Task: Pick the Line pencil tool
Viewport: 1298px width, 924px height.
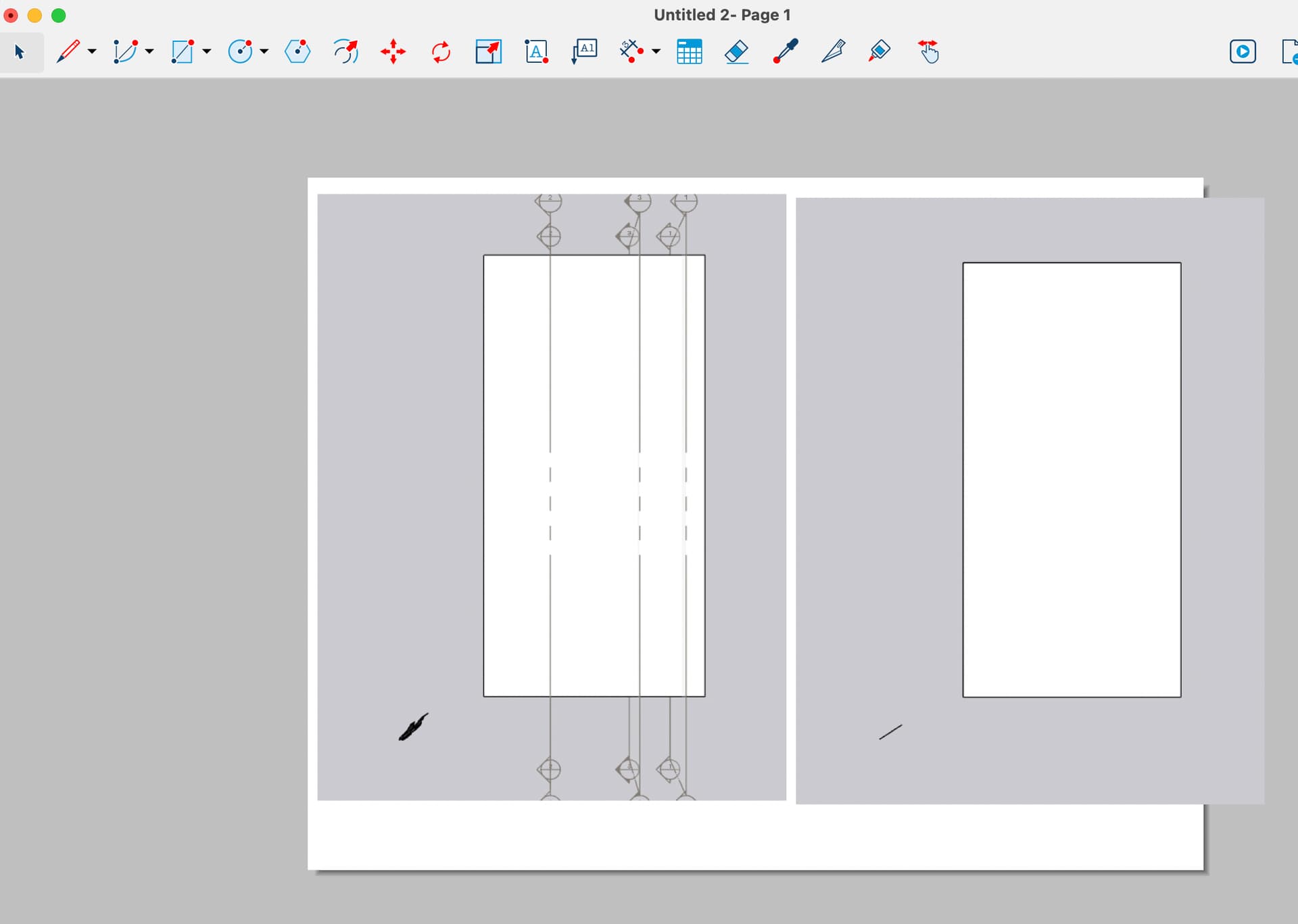Action: pos(68,52)
